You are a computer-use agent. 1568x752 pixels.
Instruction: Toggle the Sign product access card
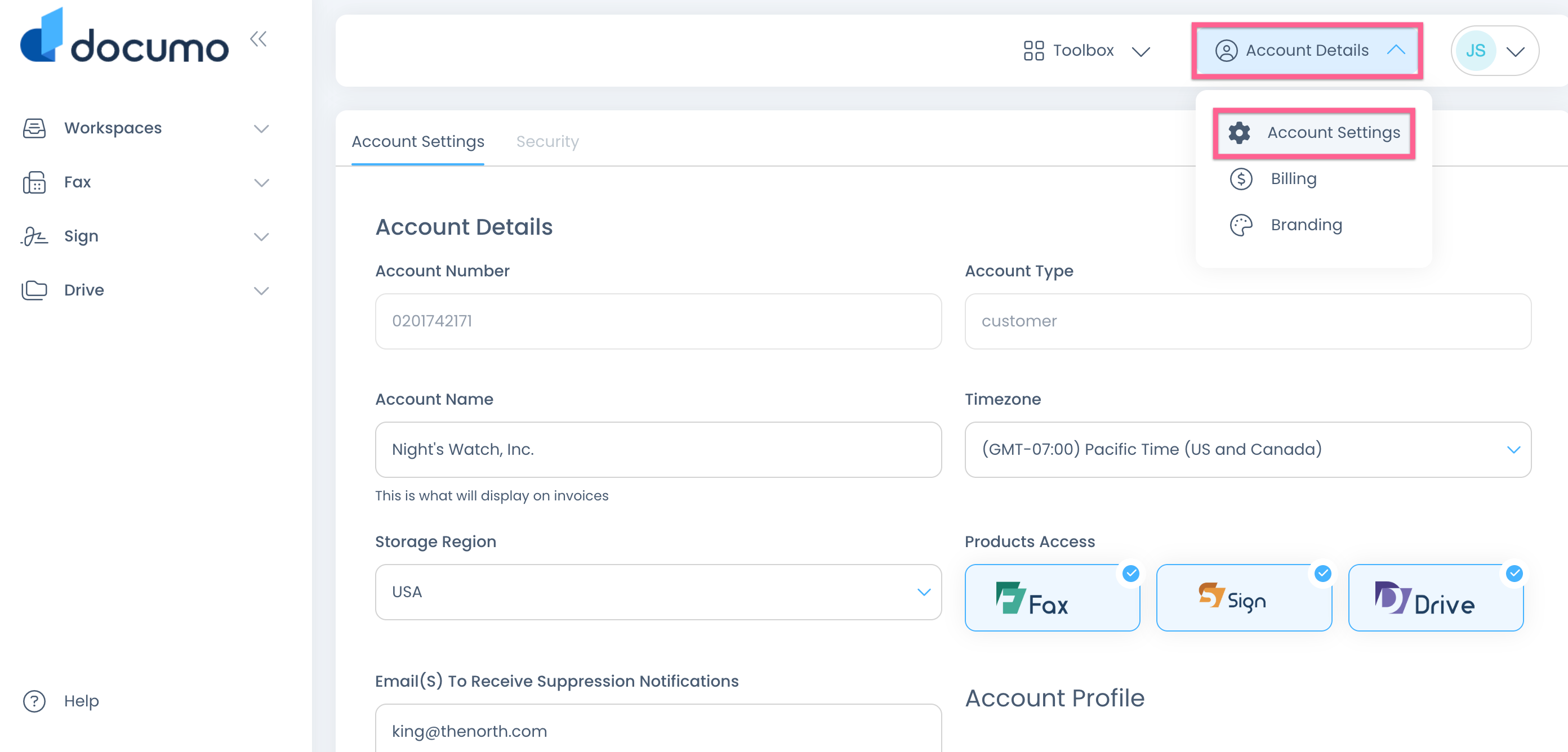1243,598
